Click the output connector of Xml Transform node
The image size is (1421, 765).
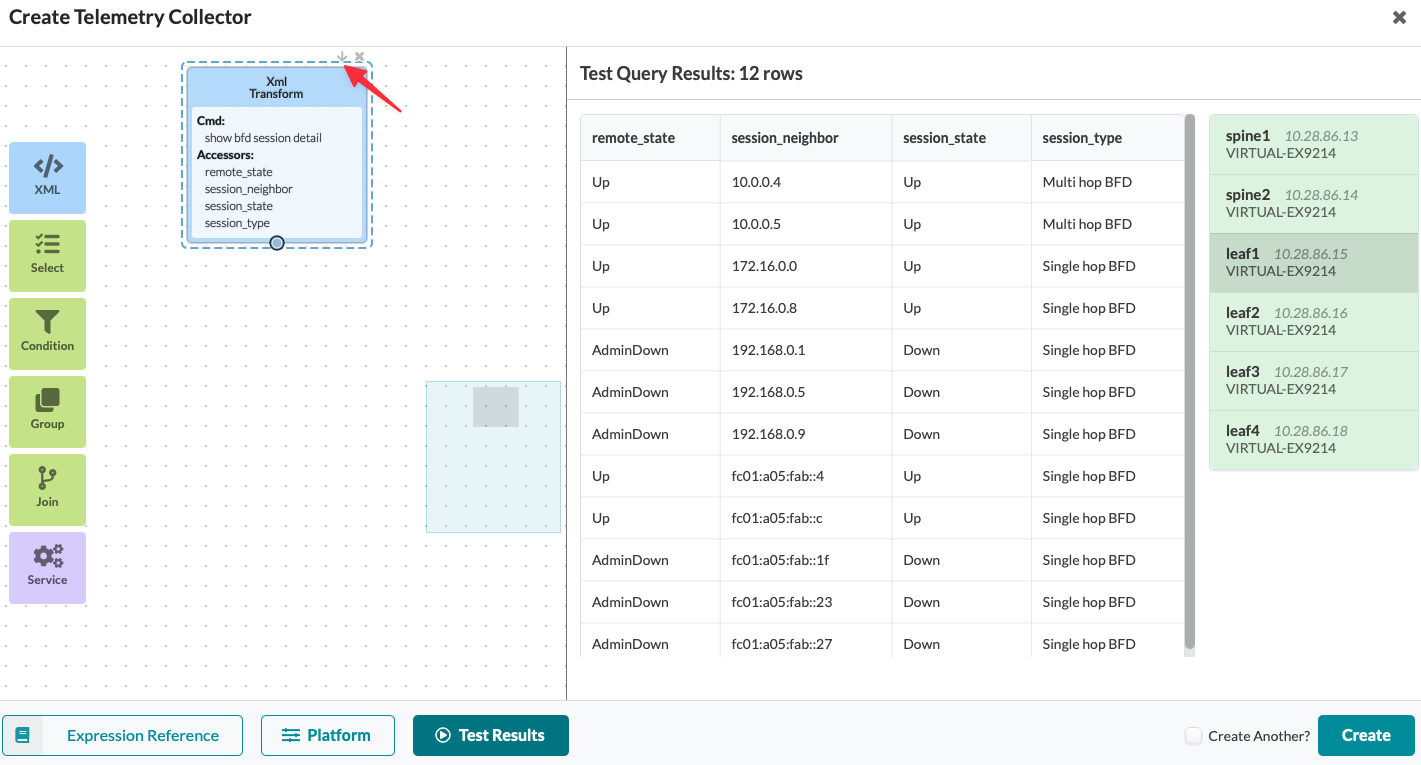point(277,243)
